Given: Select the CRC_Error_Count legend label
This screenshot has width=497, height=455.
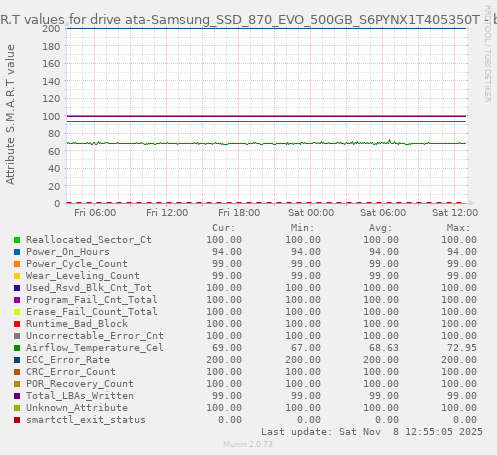Looking at the screenshot, I should tap(71, 372).
